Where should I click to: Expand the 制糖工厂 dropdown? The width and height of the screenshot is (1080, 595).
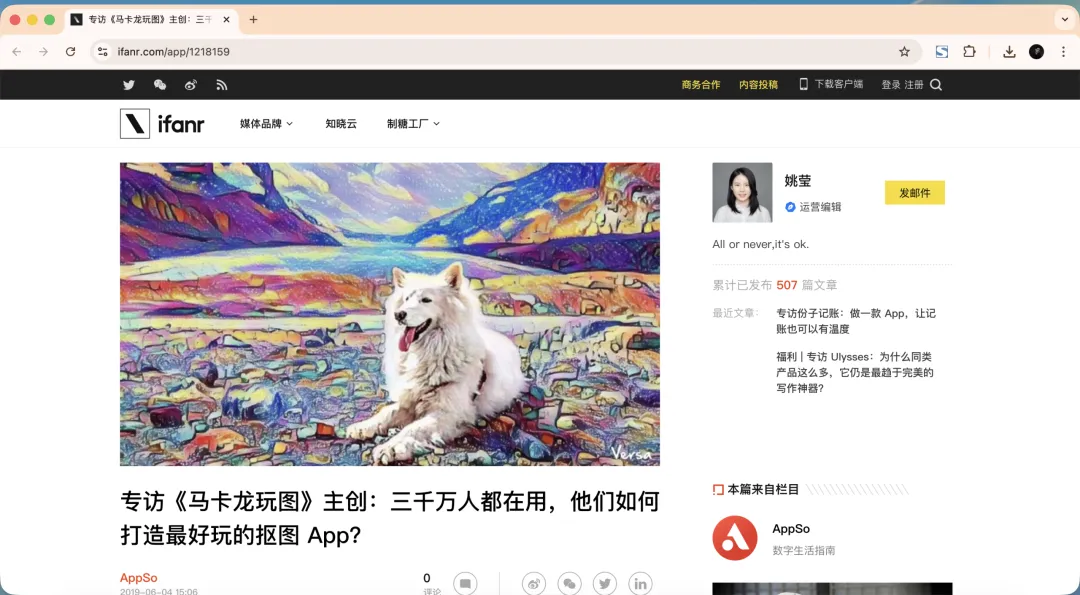pyautogui.click(x=413, y=123)
